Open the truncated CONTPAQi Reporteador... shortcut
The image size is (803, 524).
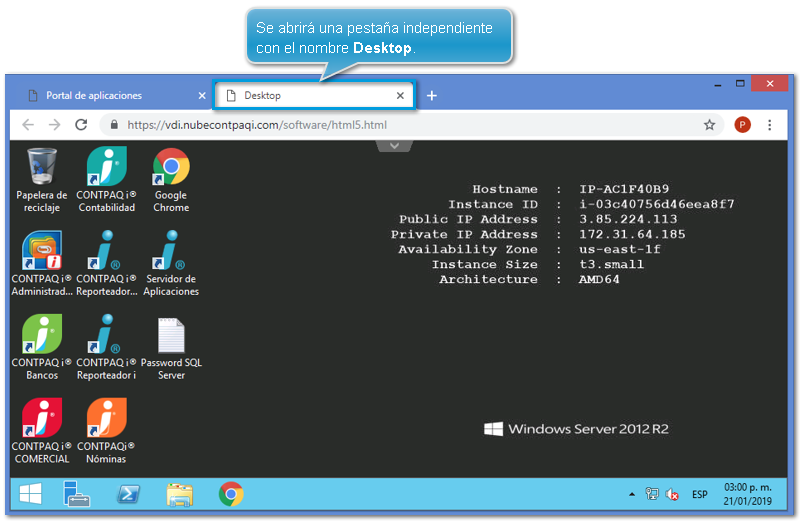pyautogui.click(x=107, y=264)
